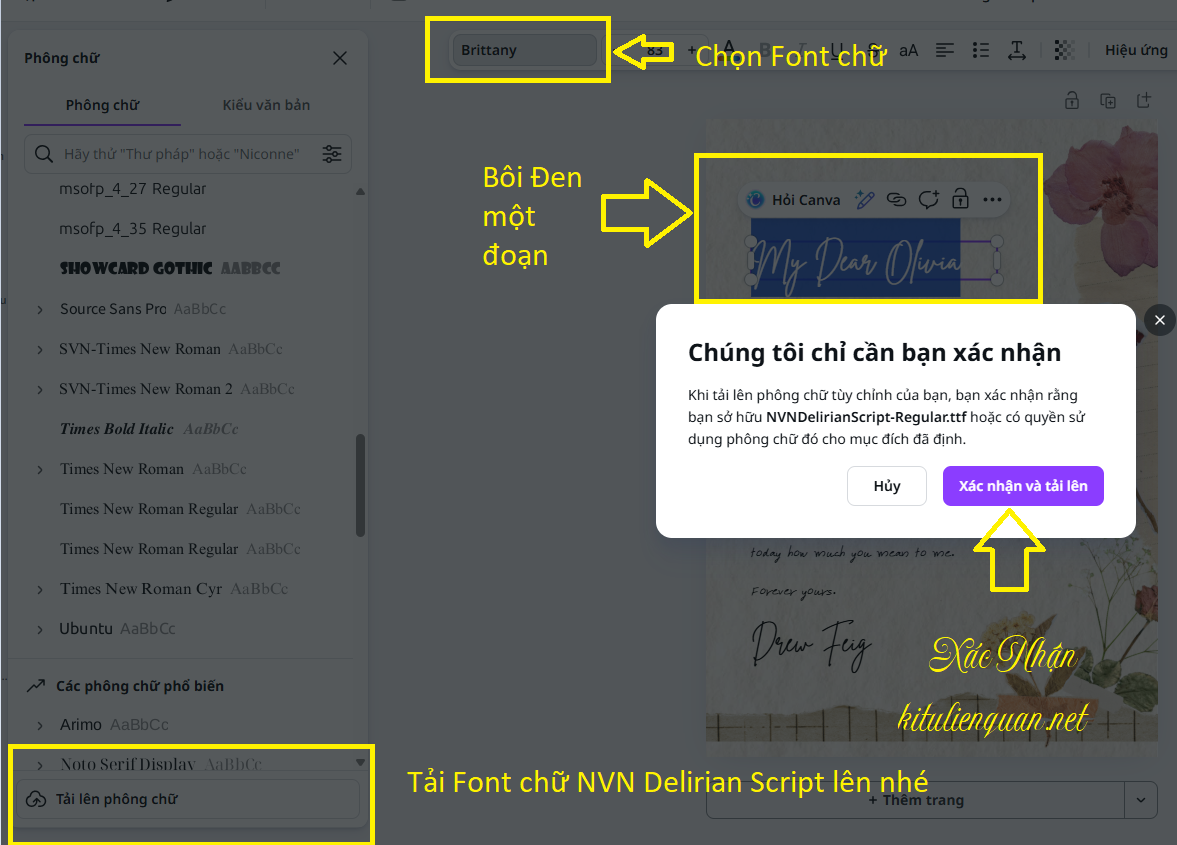Screen dimensions: 1177x845
Task: Select msofp_4_27 Regular font
Action: [x=132, y=189]
